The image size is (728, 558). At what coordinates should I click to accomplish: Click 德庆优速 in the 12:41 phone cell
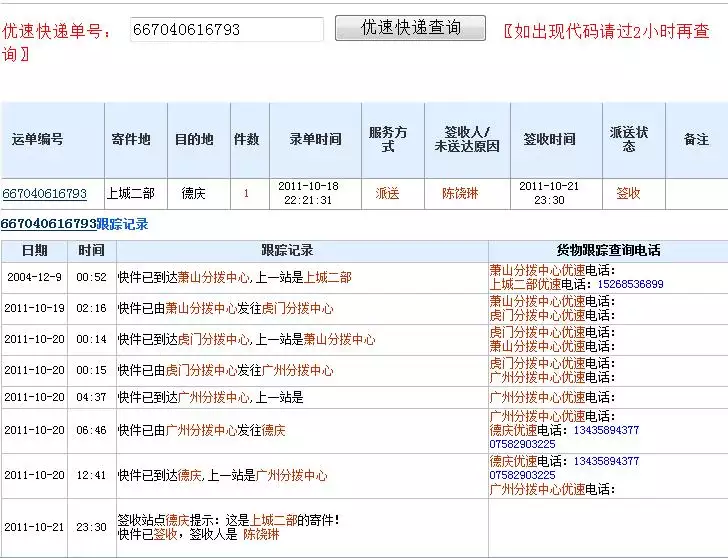click(x=514, y=461)
